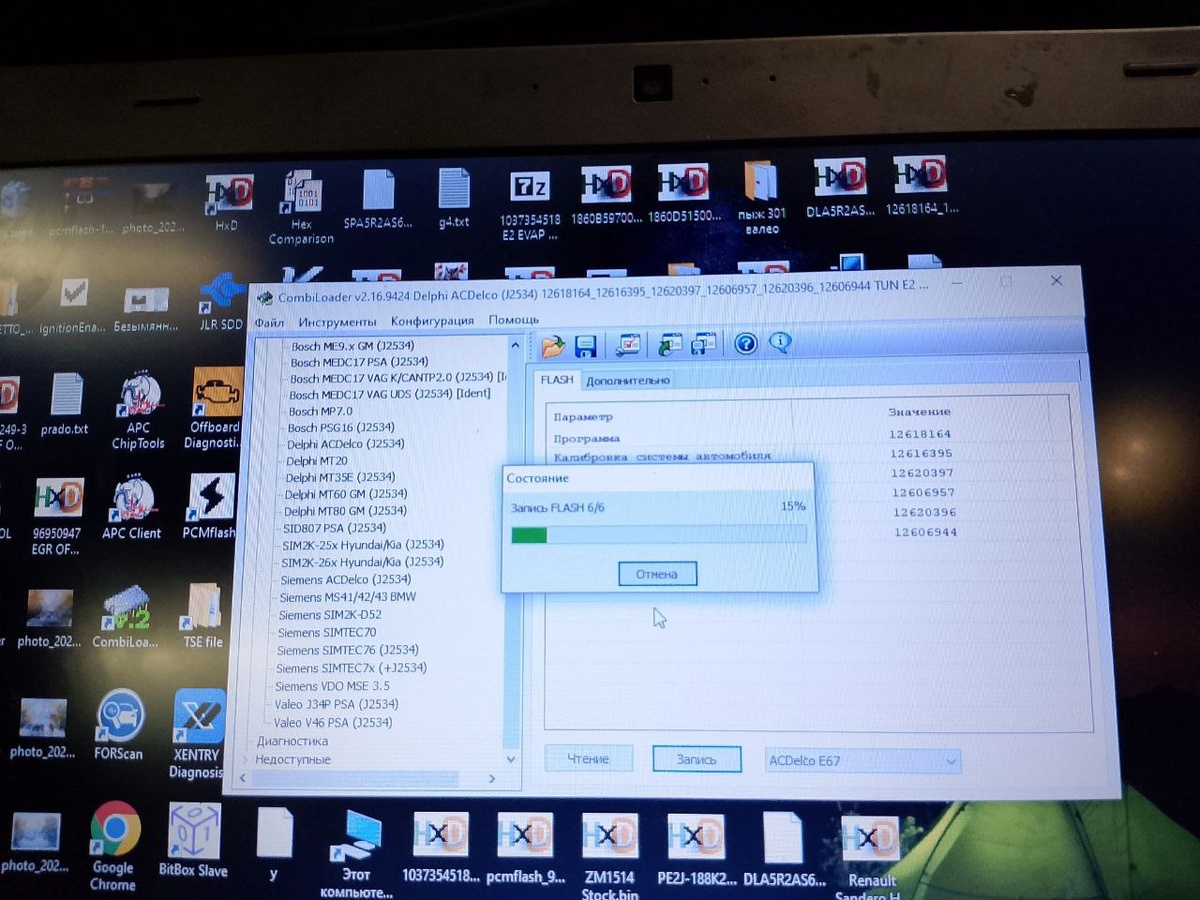Select Bosch PSG16 (J2534) module
This screenshot has height=900, width=1200.
click(x=341, y=427)
